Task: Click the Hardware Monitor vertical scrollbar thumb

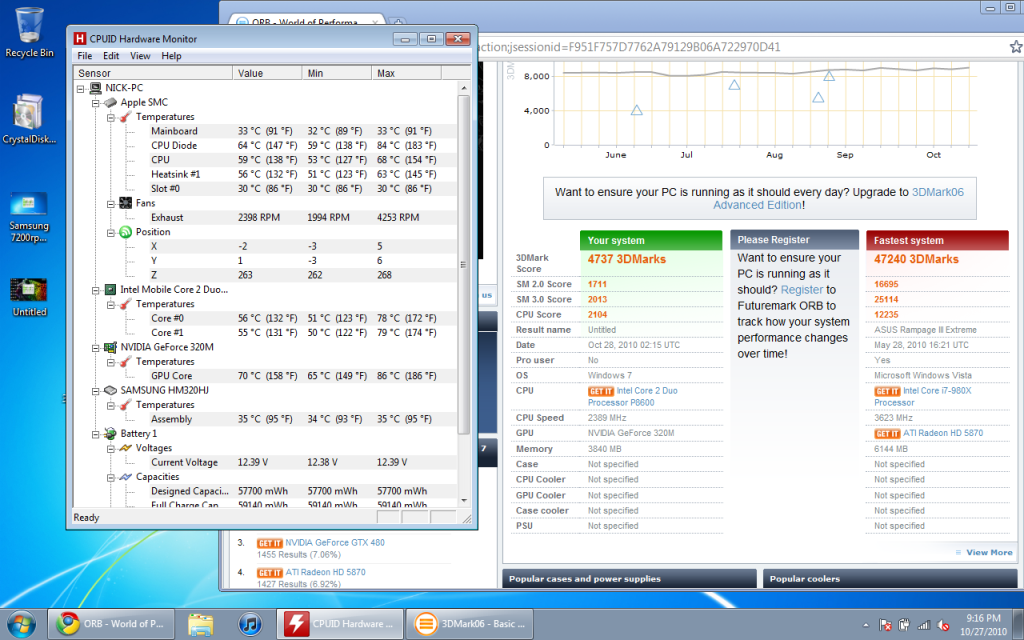Action: point(464,264)
